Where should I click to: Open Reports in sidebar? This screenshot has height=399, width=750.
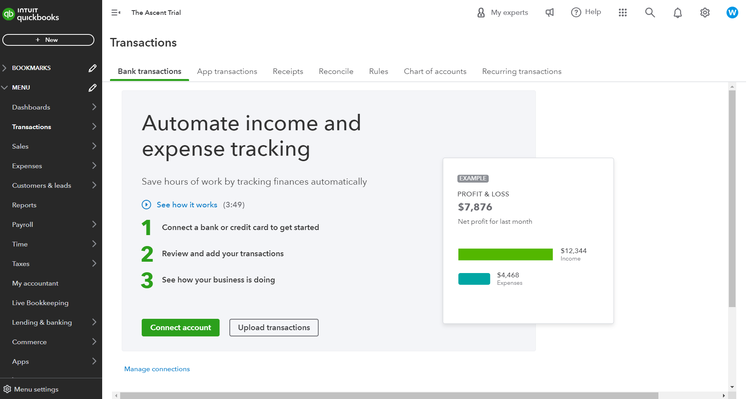(24, 205)
